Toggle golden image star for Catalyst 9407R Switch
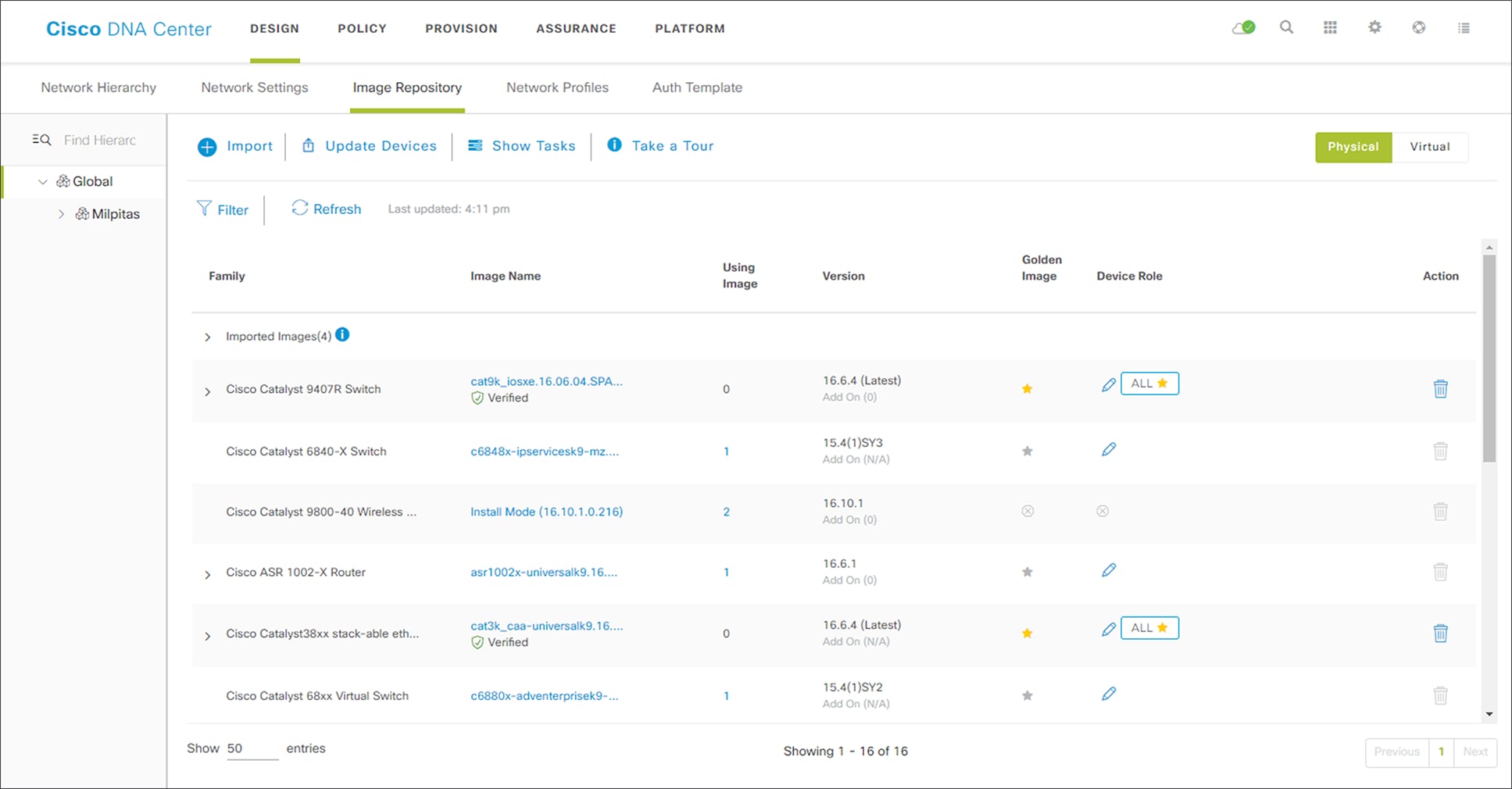Image resolution: width=1512 pixels, height=789 pixels. point(1028,389)
